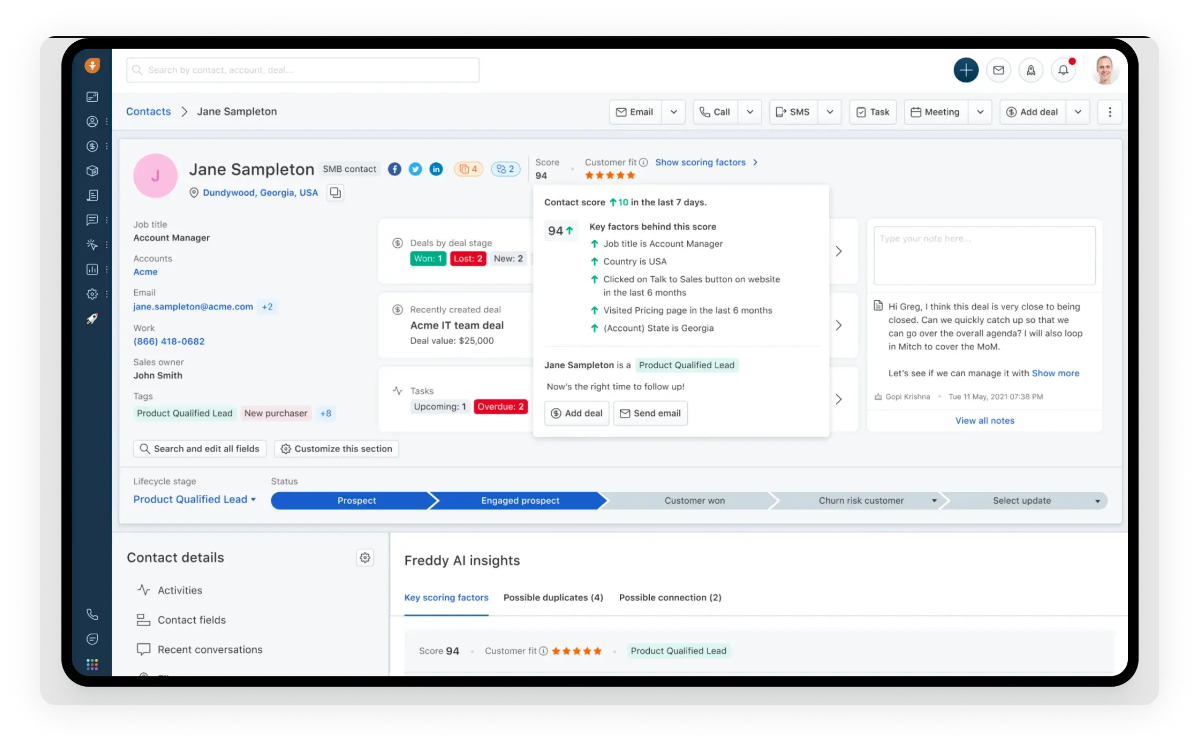Open View all notes link
1199x749 pixels.
click(985, 421)
